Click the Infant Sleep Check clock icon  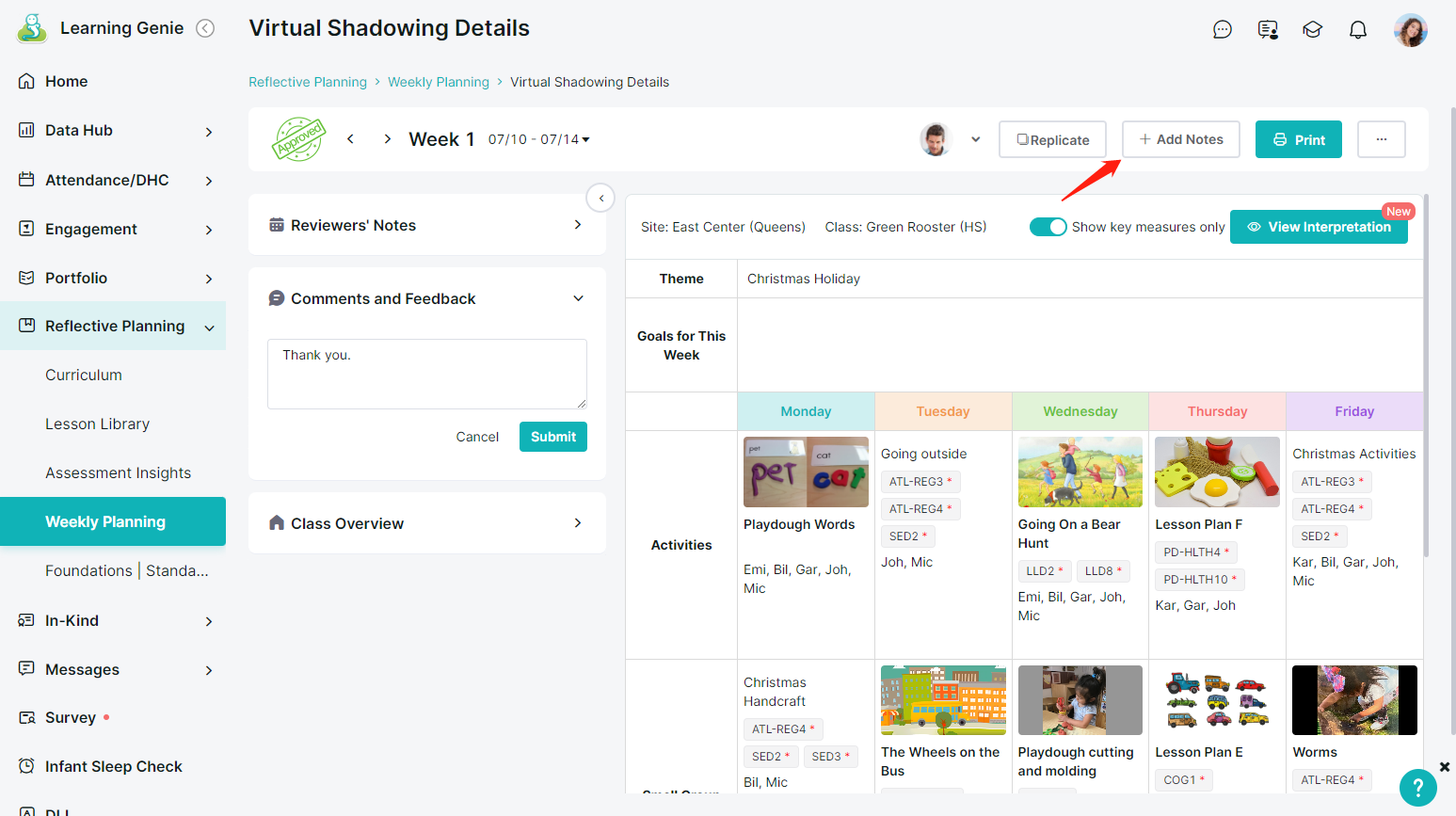tap(27, 766)
